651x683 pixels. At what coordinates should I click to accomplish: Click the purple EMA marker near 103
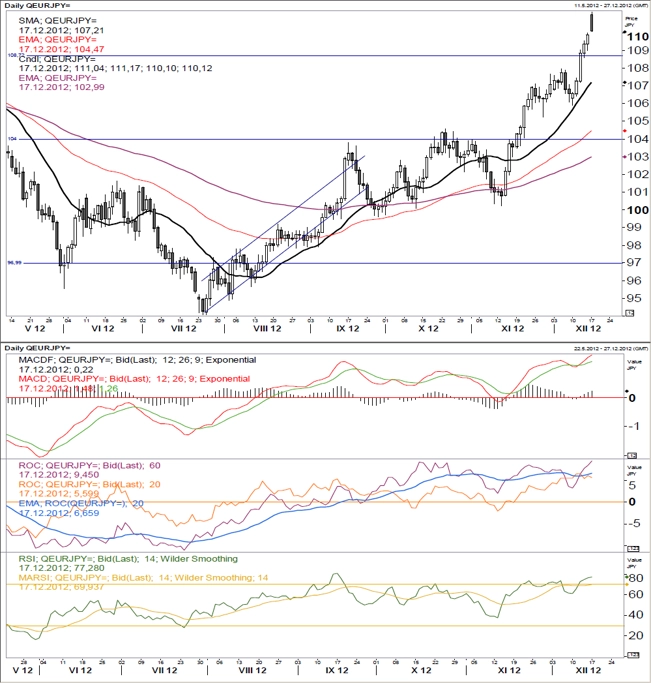coord(625,156)
